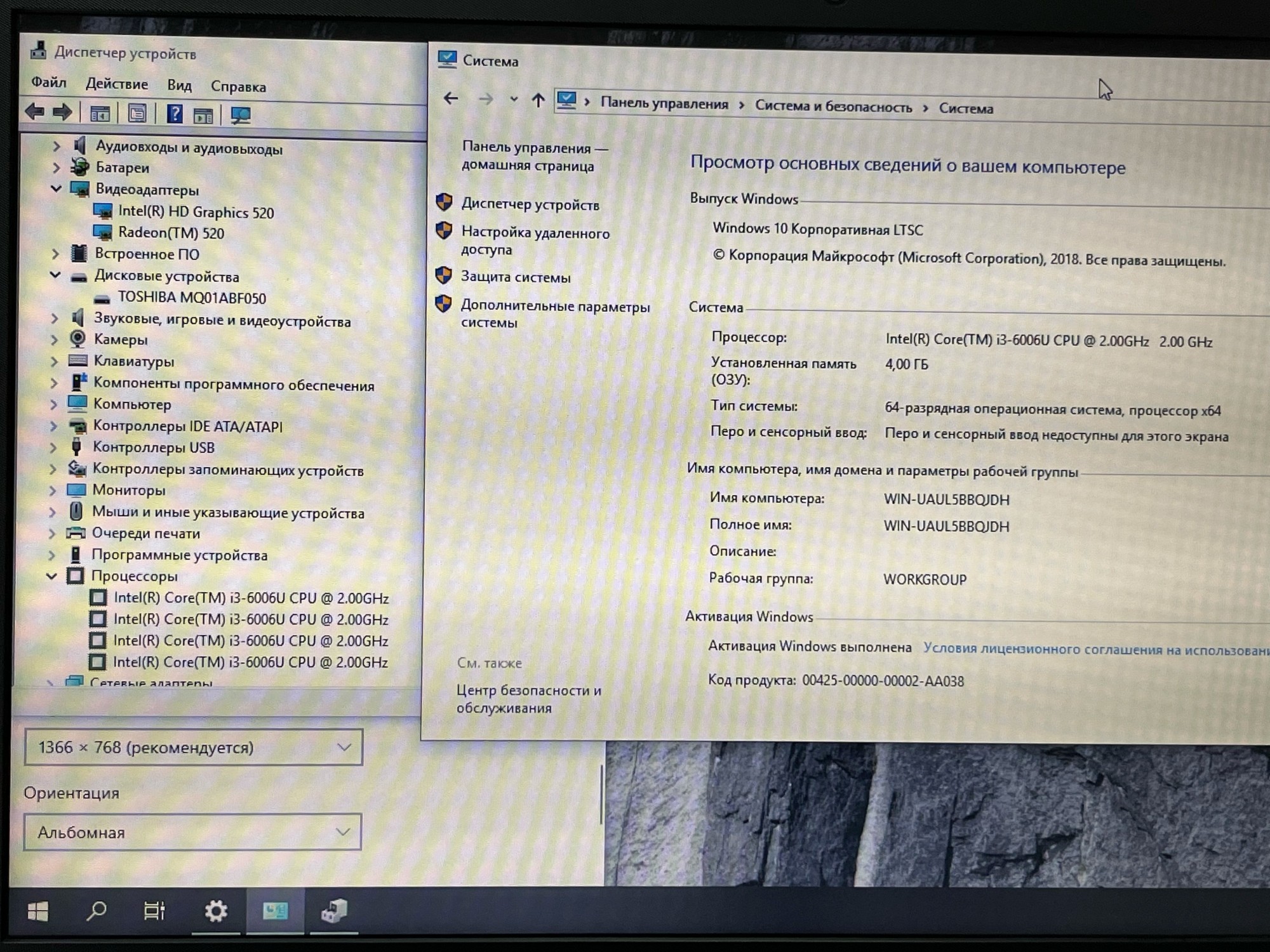The image size is (1270, 952).
Task: Select Компоненты программного обеспечения tree item
Action: click(234, 385)
